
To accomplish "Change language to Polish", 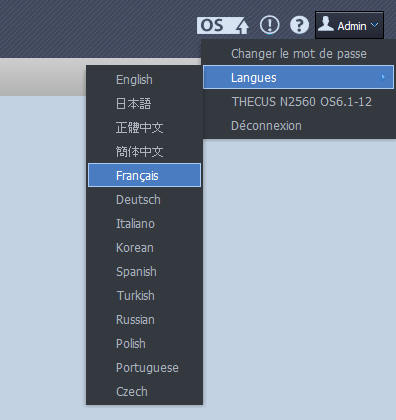I will point(144,344).
